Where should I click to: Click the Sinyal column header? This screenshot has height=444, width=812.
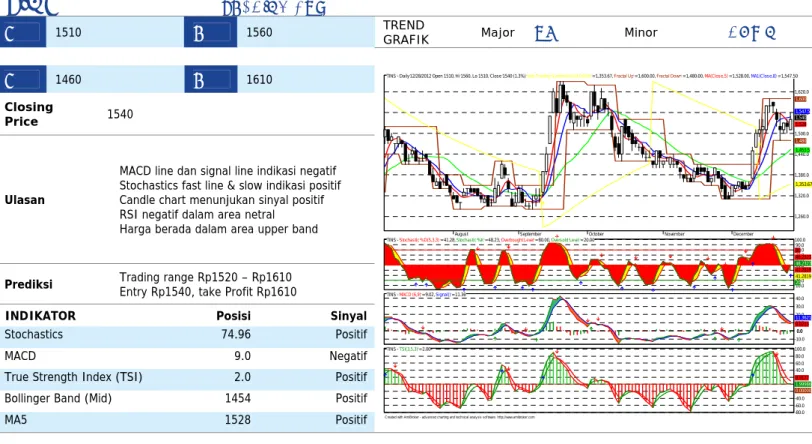349,316
